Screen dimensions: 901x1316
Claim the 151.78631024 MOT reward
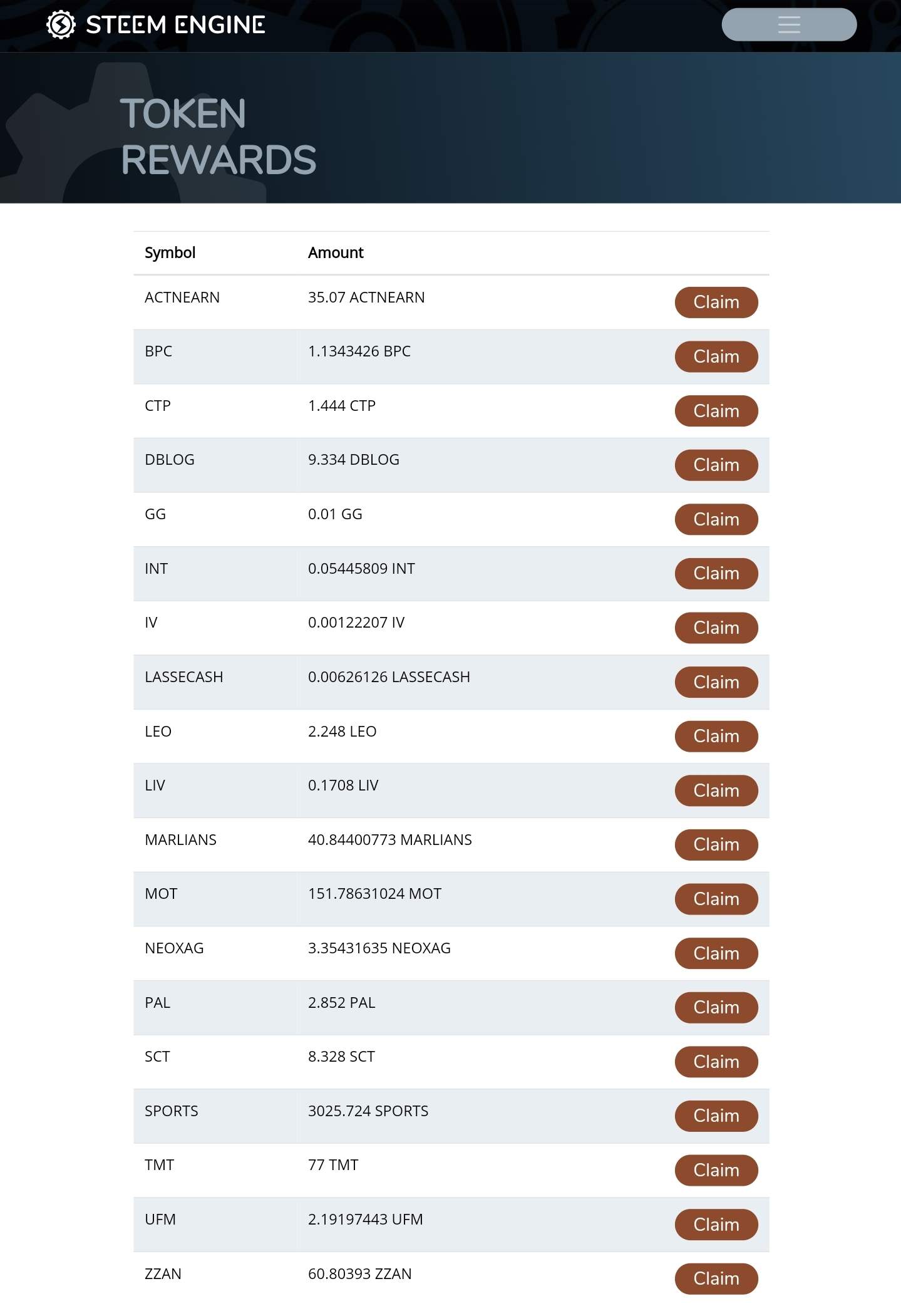[716, 899]
